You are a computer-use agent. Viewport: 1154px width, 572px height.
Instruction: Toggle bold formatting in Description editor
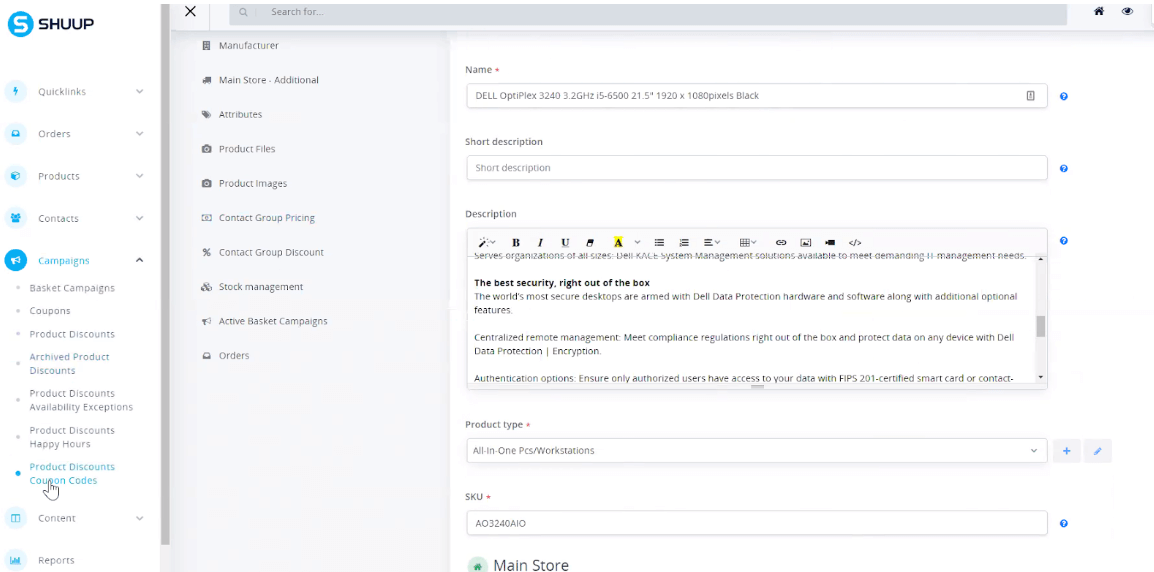[x=515, y=242]
